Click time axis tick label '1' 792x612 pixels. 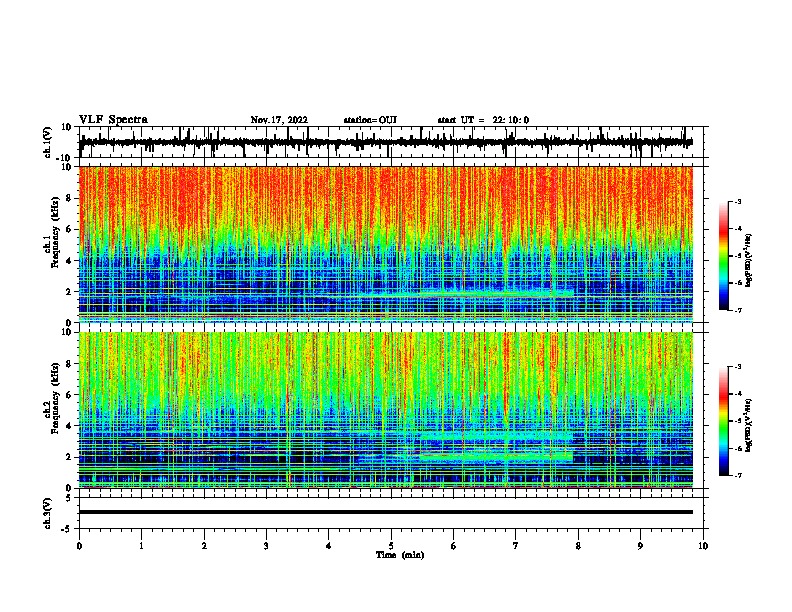tap(141, 546)
